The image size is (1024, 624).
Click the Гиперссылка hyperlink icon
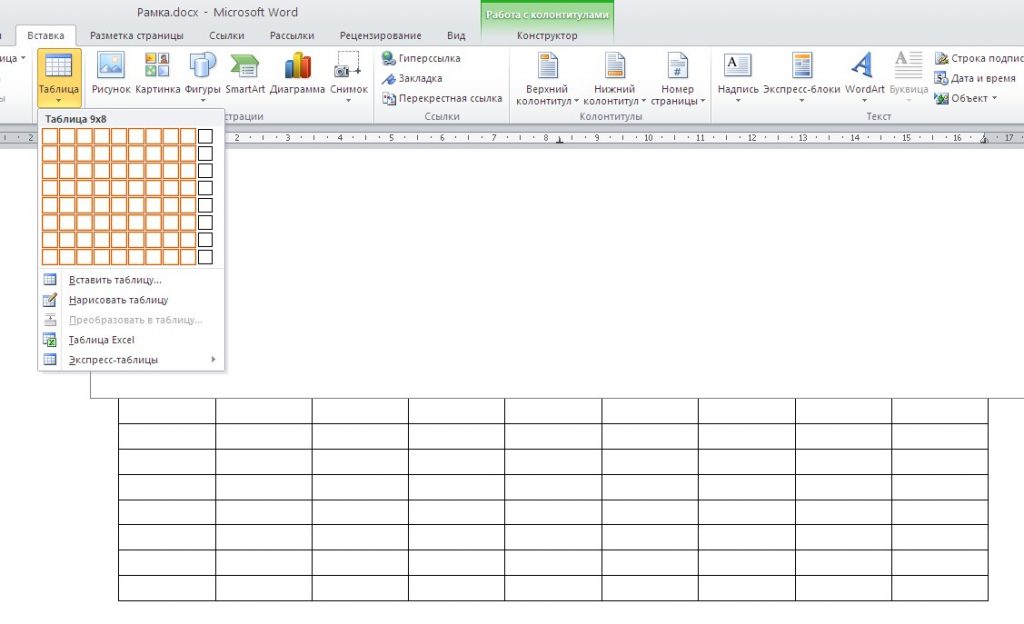coord(389,59)
